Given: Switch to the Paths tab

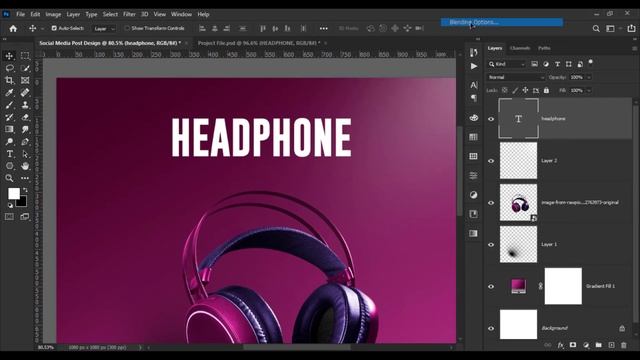Looking at the screenshot, I should (x=544, y=48).
